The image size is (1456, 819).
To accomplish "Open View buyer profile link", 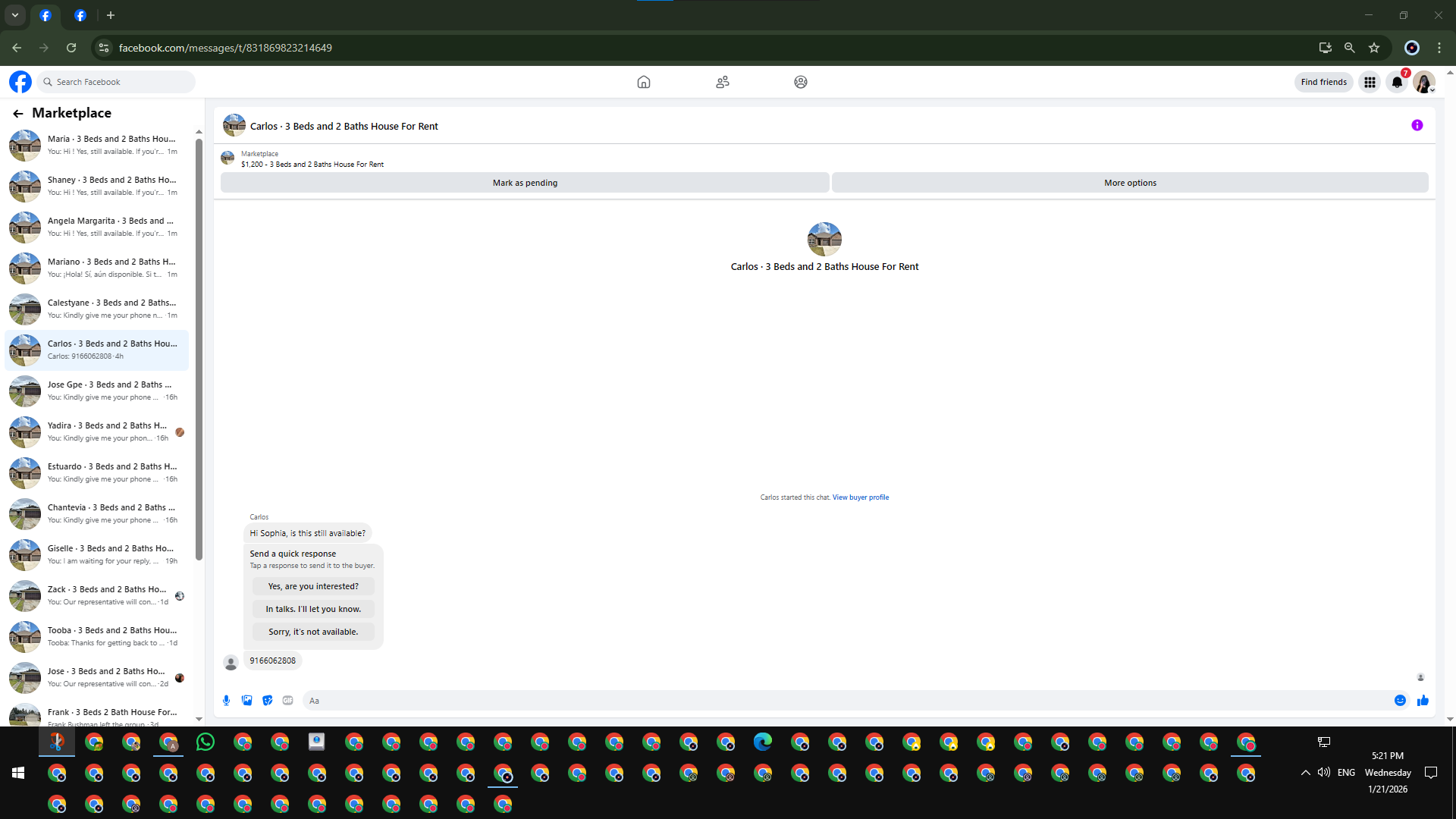I will tap(860, 497).
